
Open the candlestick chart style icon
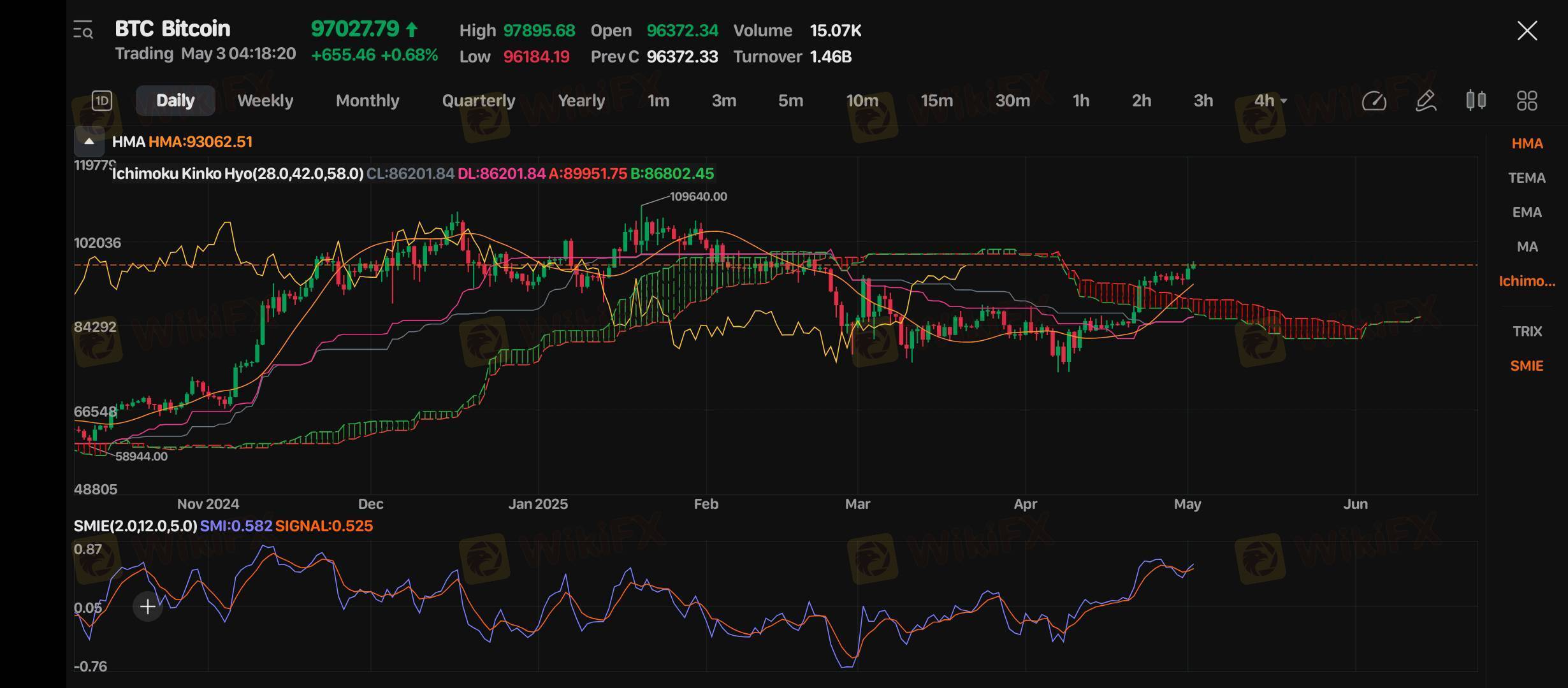1476,101
